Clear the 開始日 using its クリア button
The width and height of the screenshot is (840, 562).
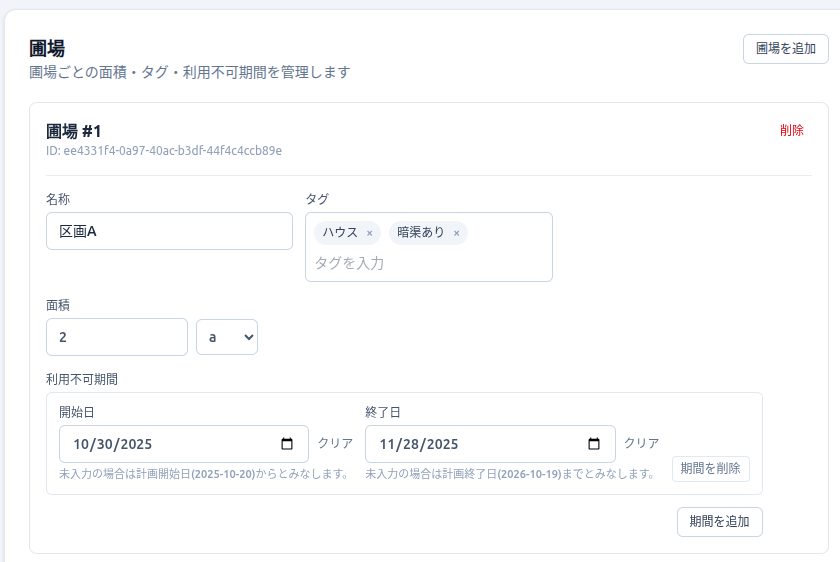pyautogui.click(x=335, y=443)
